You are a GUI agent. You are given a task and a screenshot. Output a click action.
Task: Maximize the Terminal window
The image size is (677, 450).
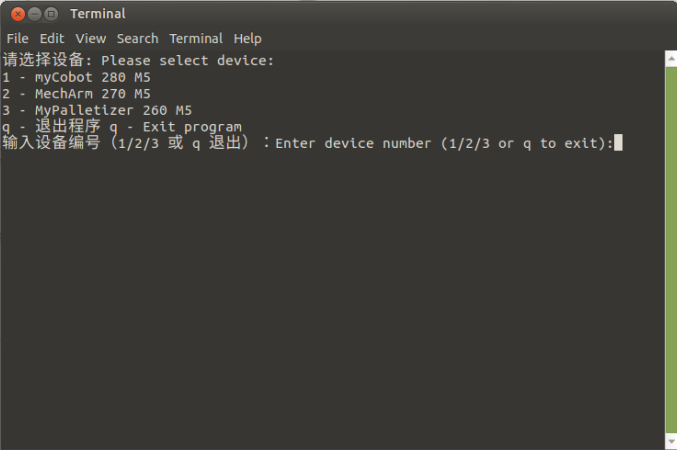click(x=51, y=13)
